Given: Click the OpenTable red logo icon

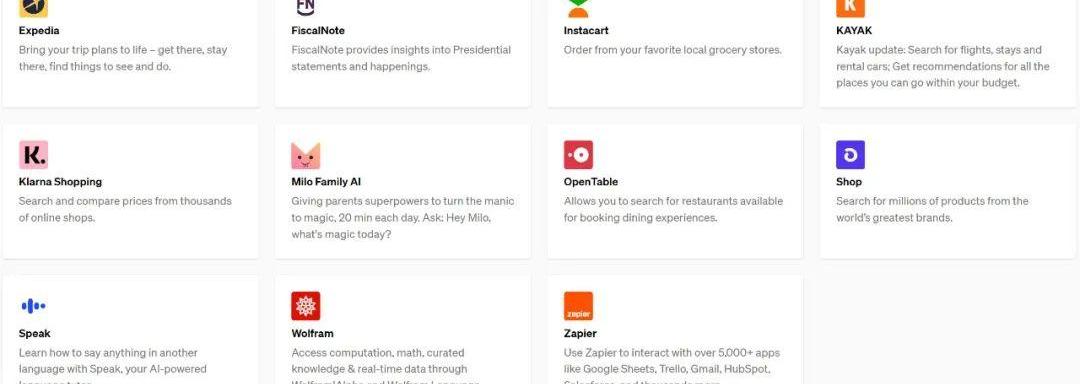Looking at the screenshot, I should tap(578, 155).
